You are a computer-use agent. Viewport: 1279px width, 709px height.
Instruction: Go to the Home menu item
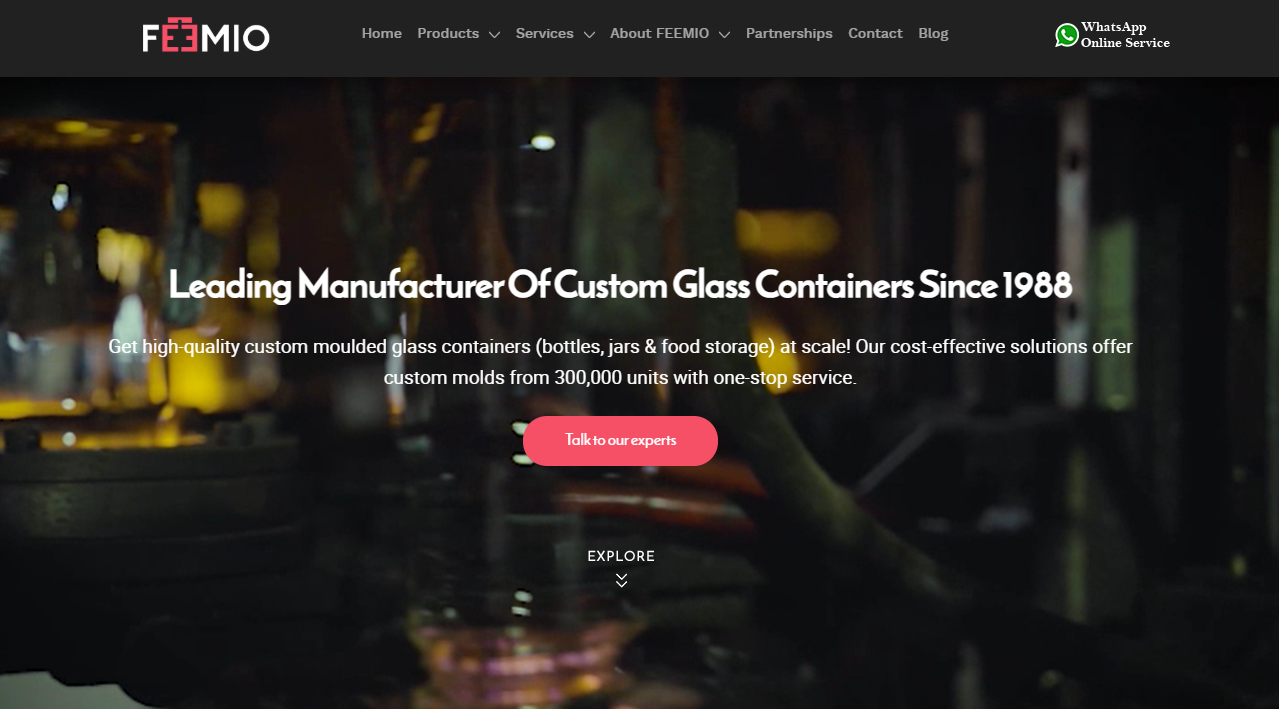382,33
